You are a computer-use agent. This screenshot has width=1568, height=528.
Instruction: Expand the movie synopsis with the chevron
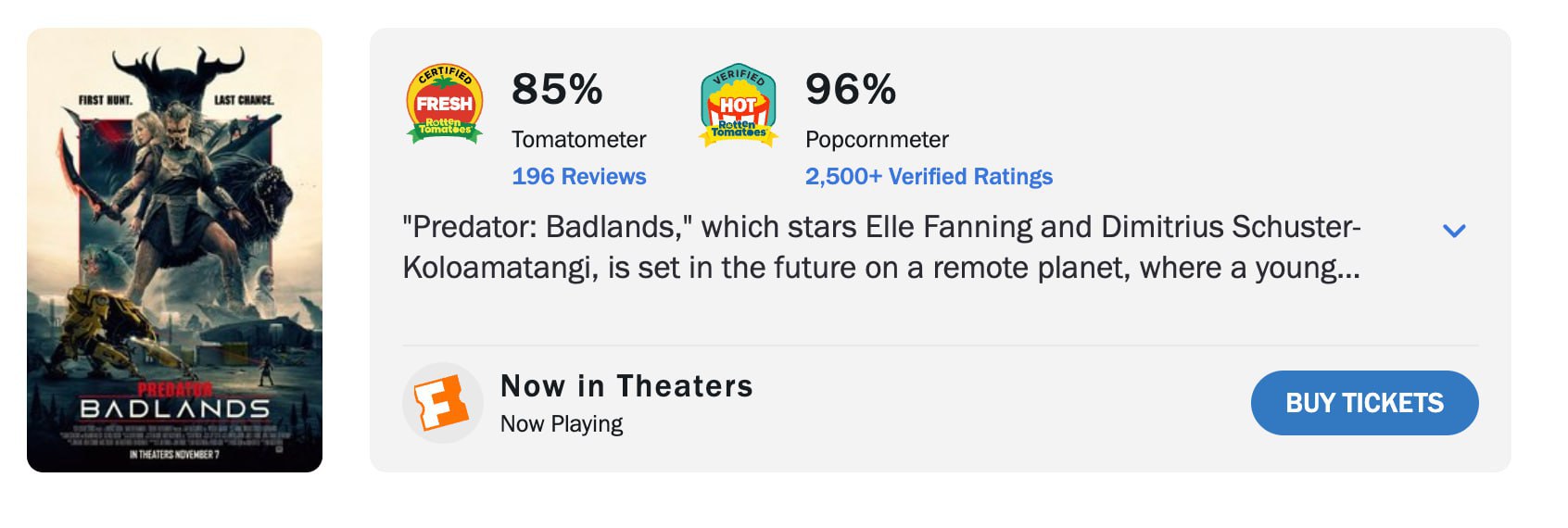tap(1454, 231)
